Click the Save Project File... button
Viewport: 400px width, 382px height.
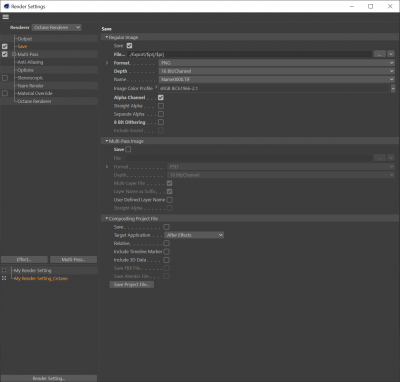[x=132, y=284]
